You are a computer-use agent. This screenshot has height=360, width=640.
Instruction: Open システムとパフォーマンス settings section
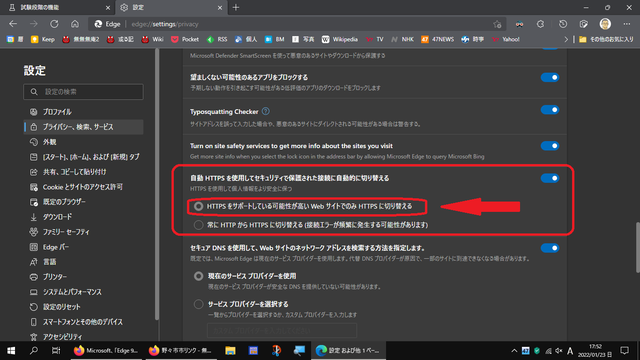coord(83,292)
